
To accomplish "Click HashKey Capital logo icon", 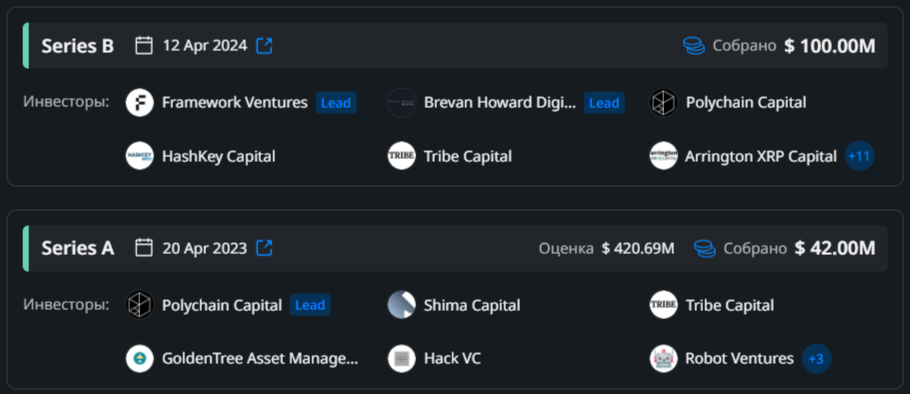I will (140, 156).
